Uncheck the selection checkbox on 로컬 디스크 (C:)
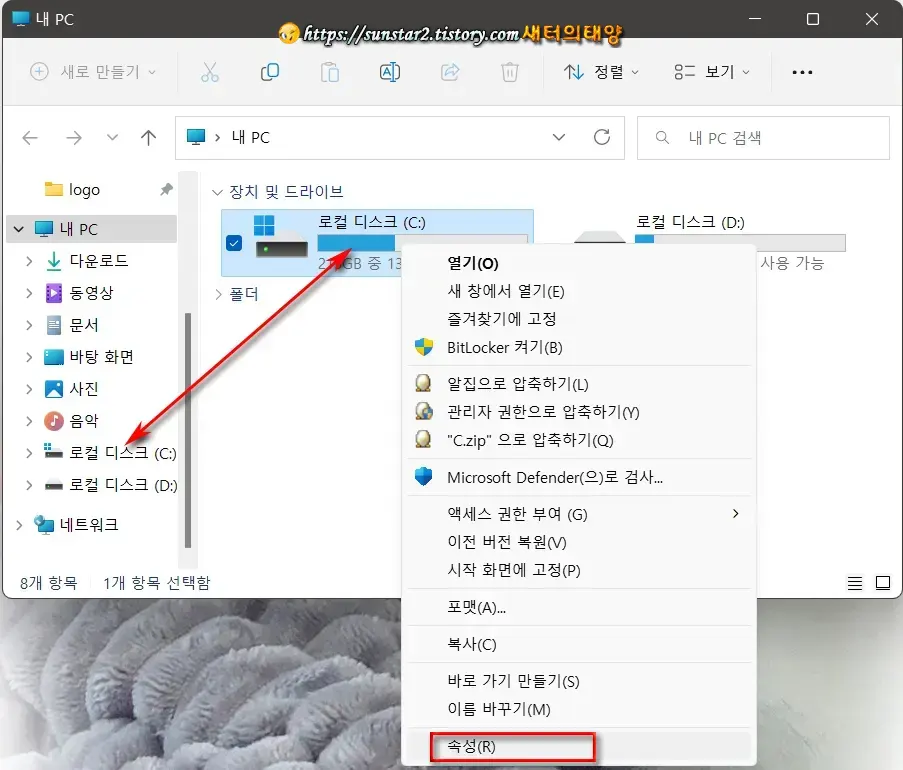 [x=236, y=241]
